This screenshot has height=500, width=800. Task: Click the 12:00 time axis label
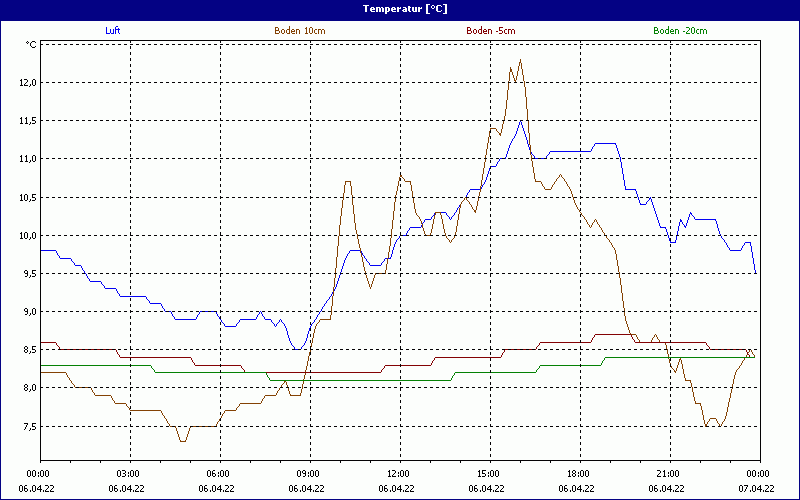click(397, 474)
